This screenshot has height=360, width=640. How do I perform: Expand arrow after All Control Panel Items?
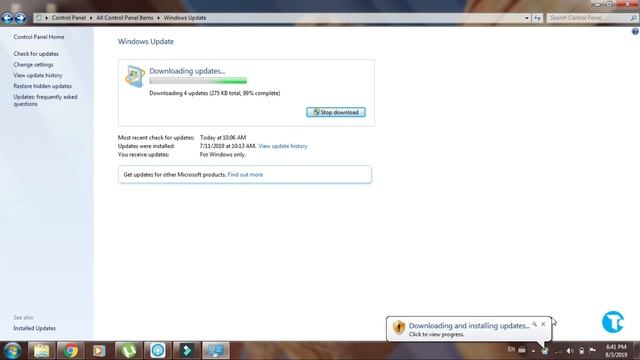158,18
